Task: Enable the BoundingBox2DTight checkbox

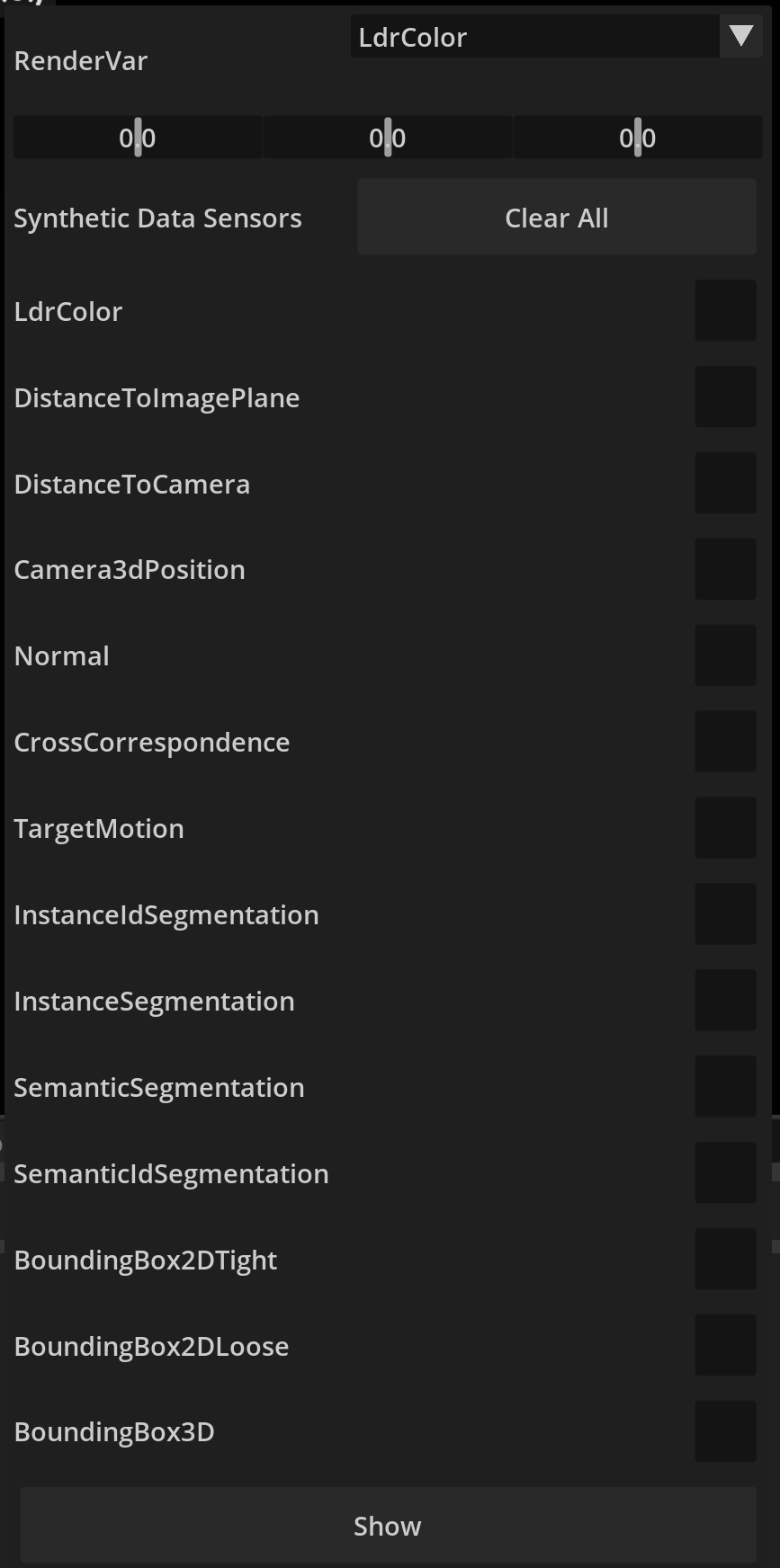Action: [x=725, y=1260]
